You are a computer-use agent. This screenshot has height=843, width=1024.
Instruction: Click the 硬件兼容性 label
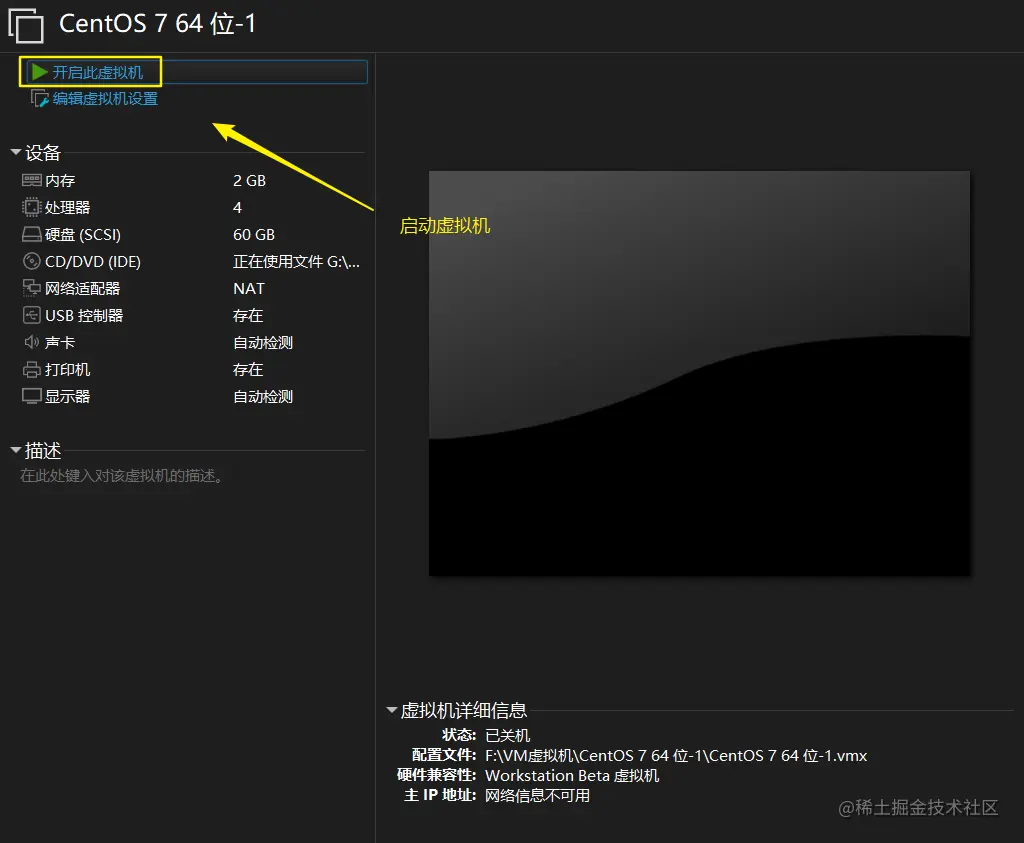[437, 775]
